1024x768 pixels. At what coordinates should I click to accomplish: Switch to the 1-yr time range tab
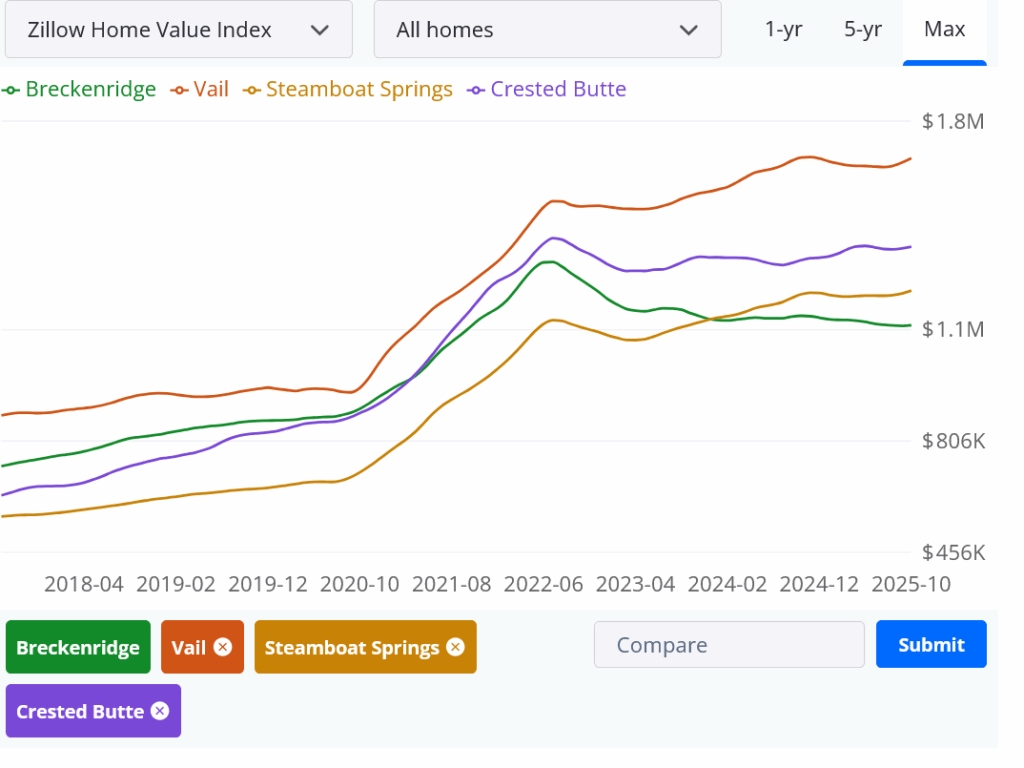click(x=783, y=29)
